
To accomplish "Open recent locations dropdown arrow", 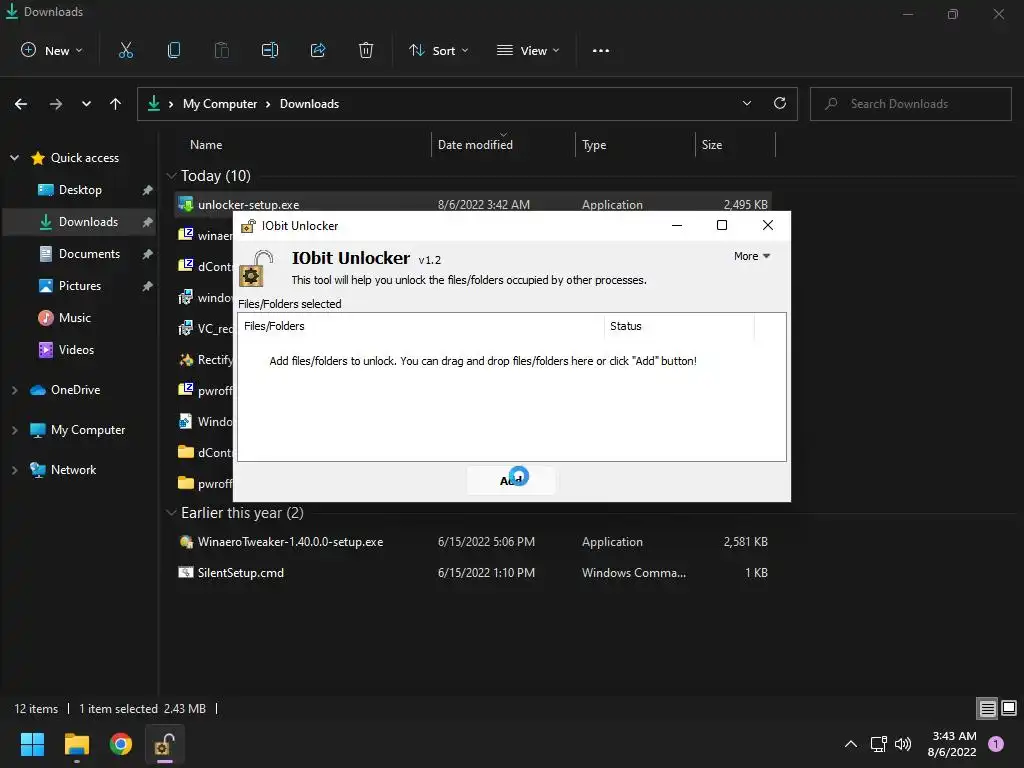I will click(86, 104).
